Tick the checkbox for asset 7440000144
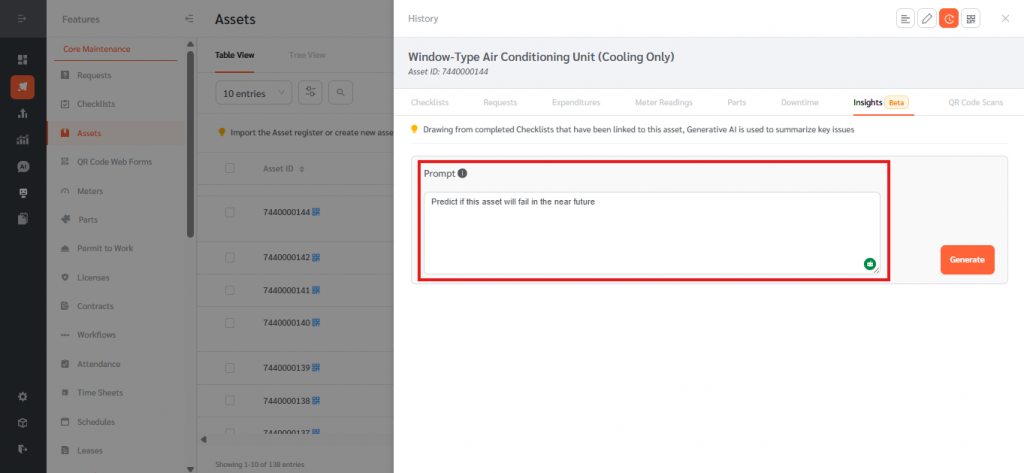The width and height of the screenshot is (1024, 473). point(230,212)
